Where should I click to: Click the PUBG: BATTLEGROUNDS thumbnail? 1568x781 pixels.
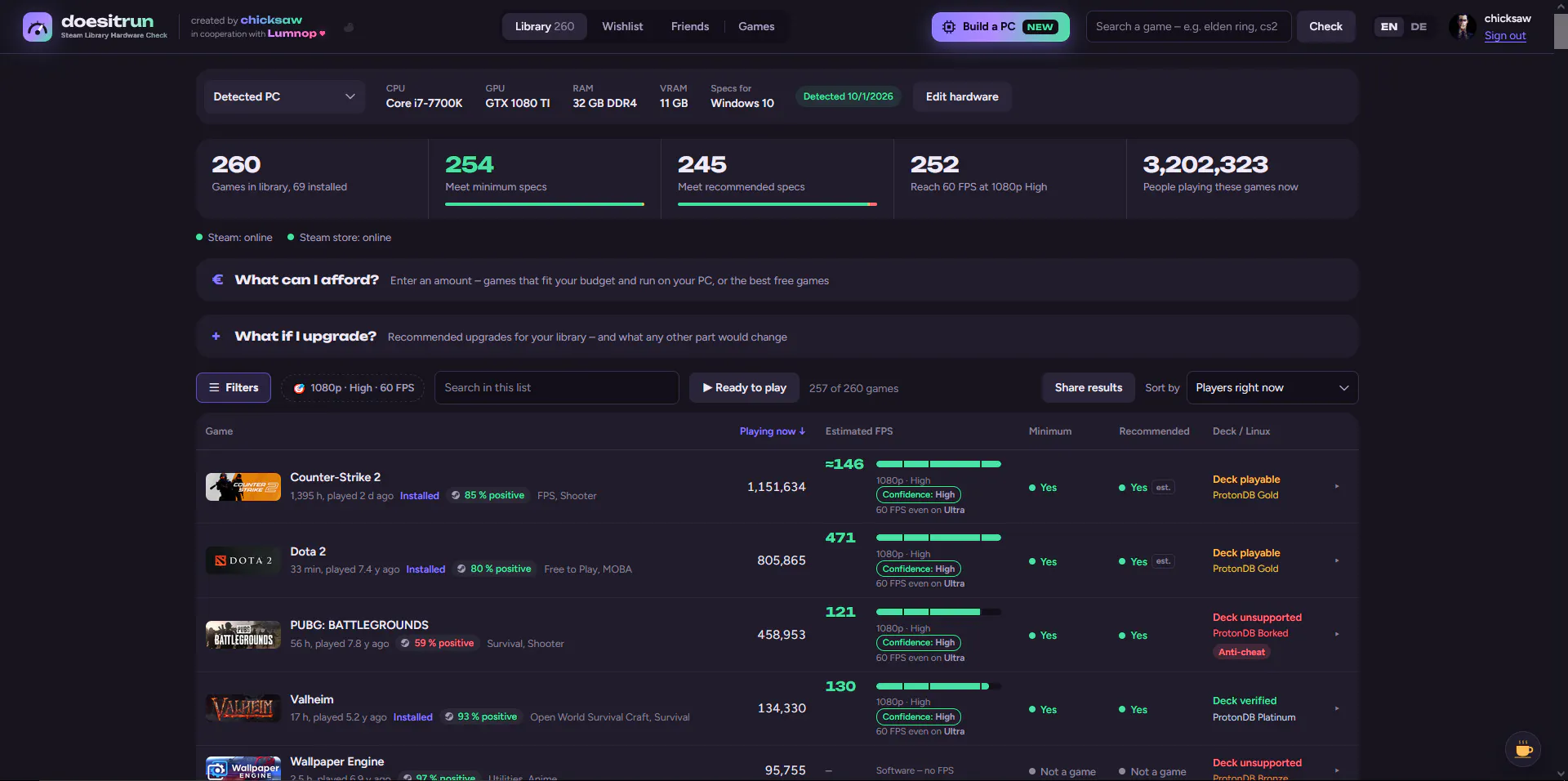[x=243, y=635]
